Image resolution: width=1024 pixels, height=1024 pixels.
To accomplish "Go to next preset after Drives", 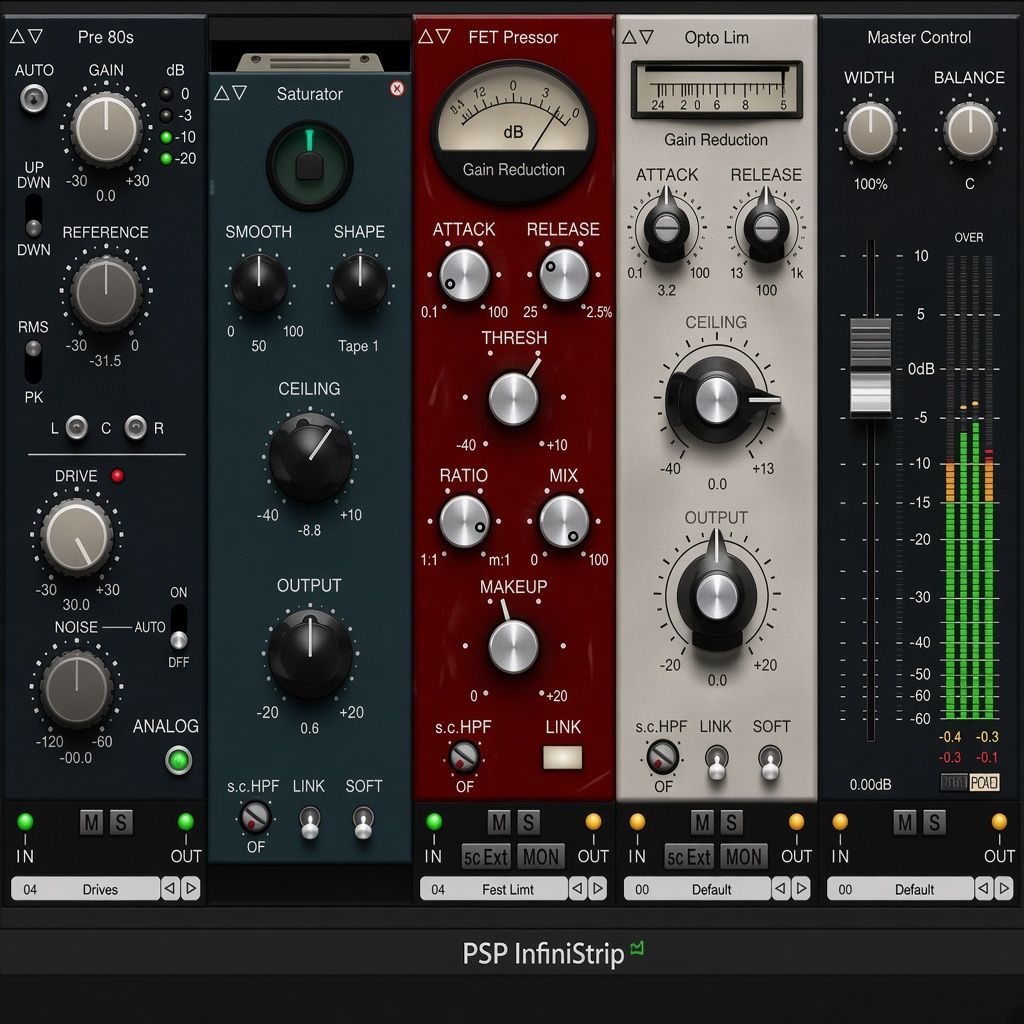I will [x=191, y=889].
